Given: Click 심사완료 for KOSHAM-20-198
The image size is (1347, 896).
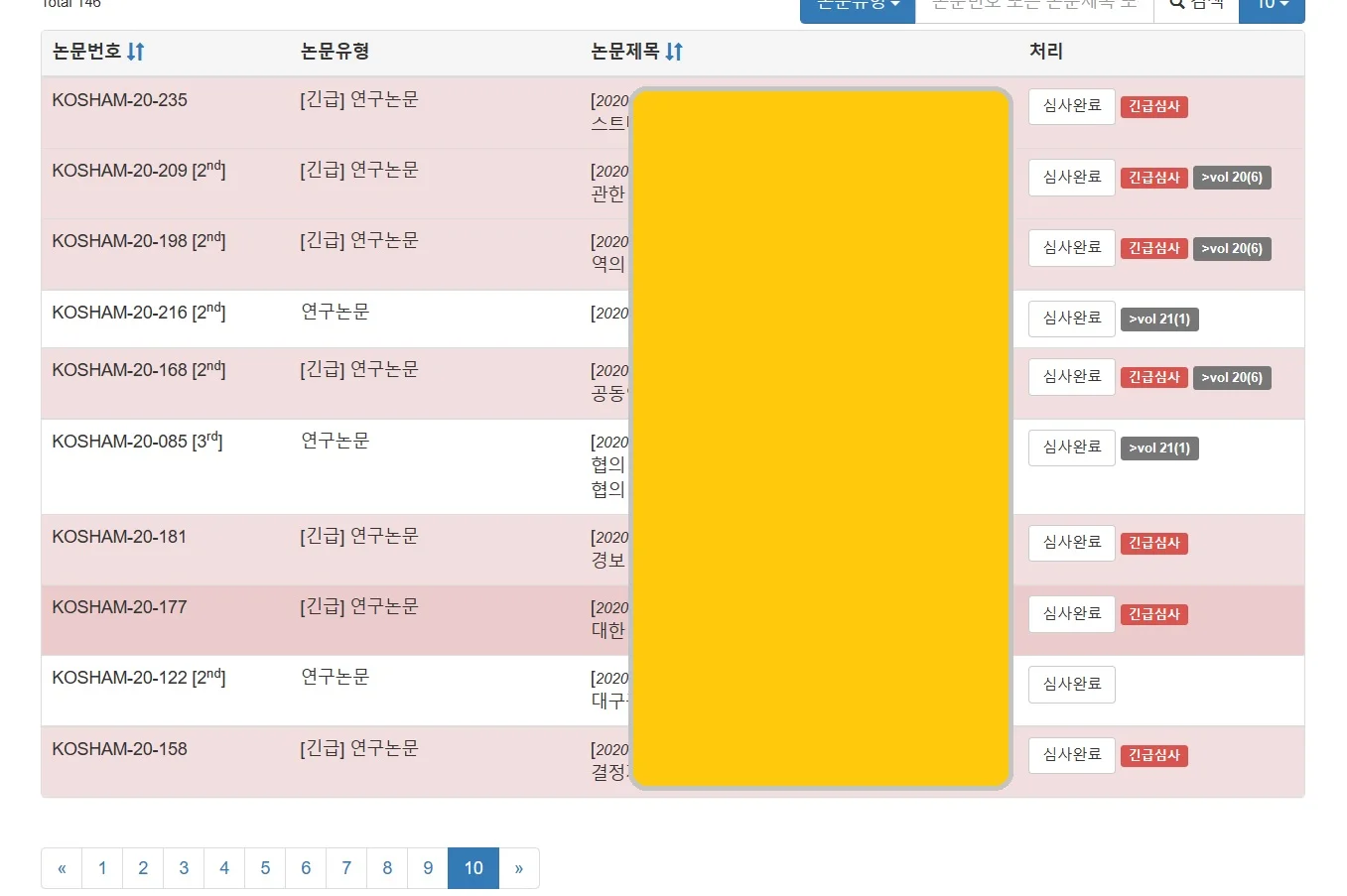Looking at the screenshot, I should (1072, 248).
